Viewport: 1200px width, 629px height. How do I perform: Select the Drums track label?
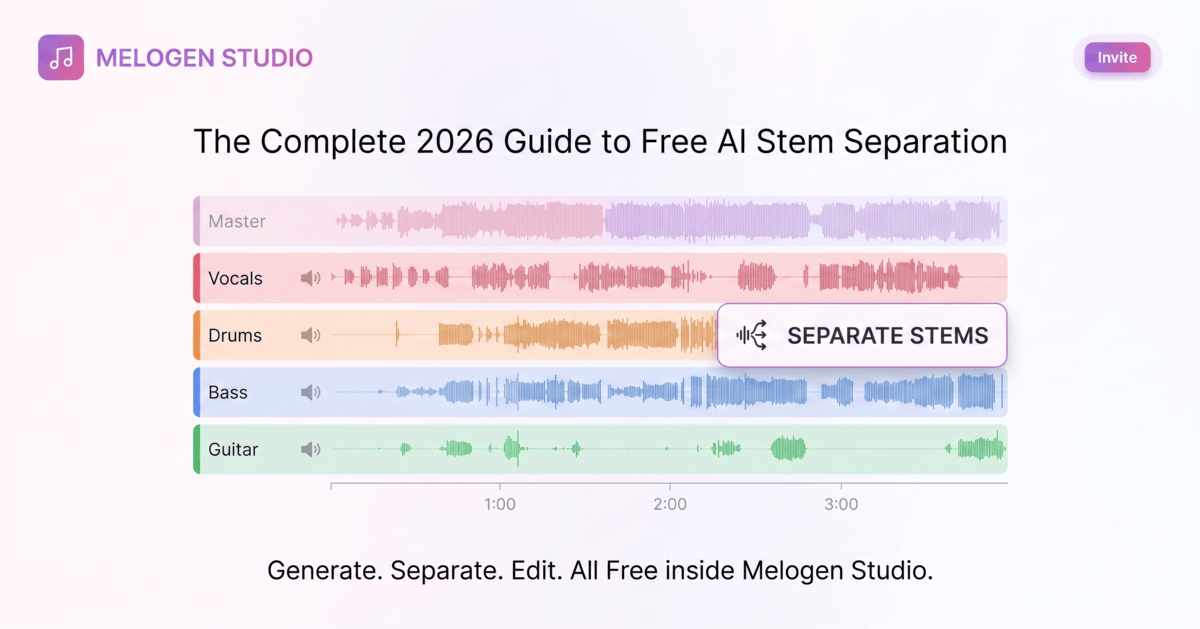235,335
